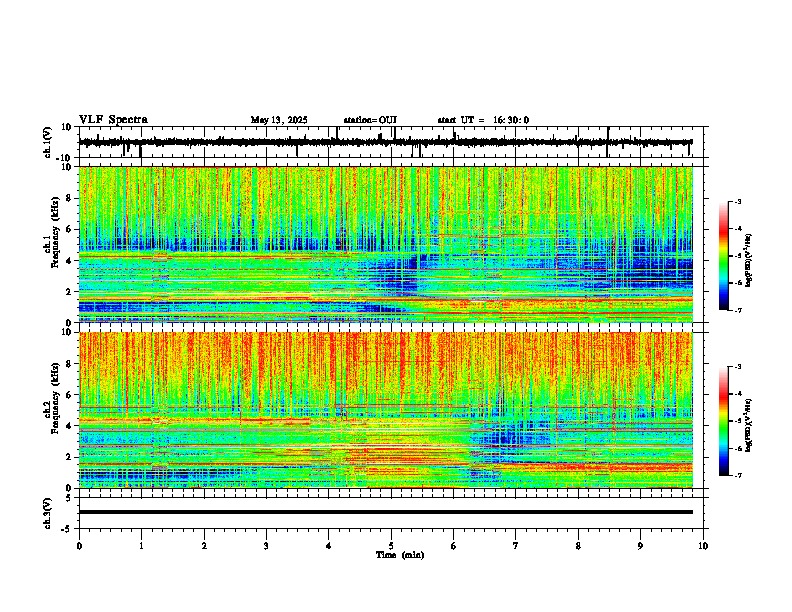
Task: Click time axis tick label "0"
Action: pos(79,546)
